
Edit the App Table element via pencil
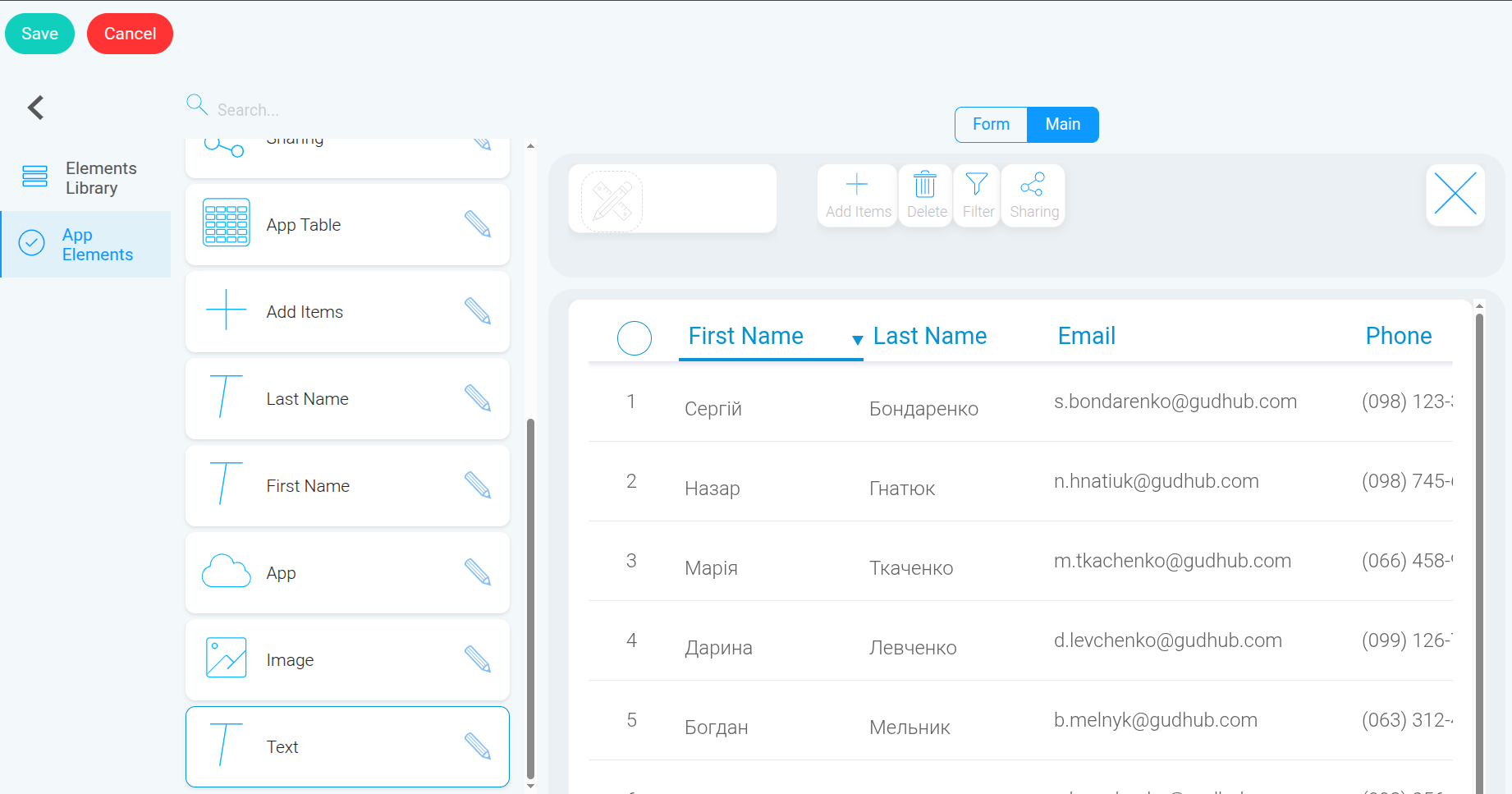(x=478, y=224)
